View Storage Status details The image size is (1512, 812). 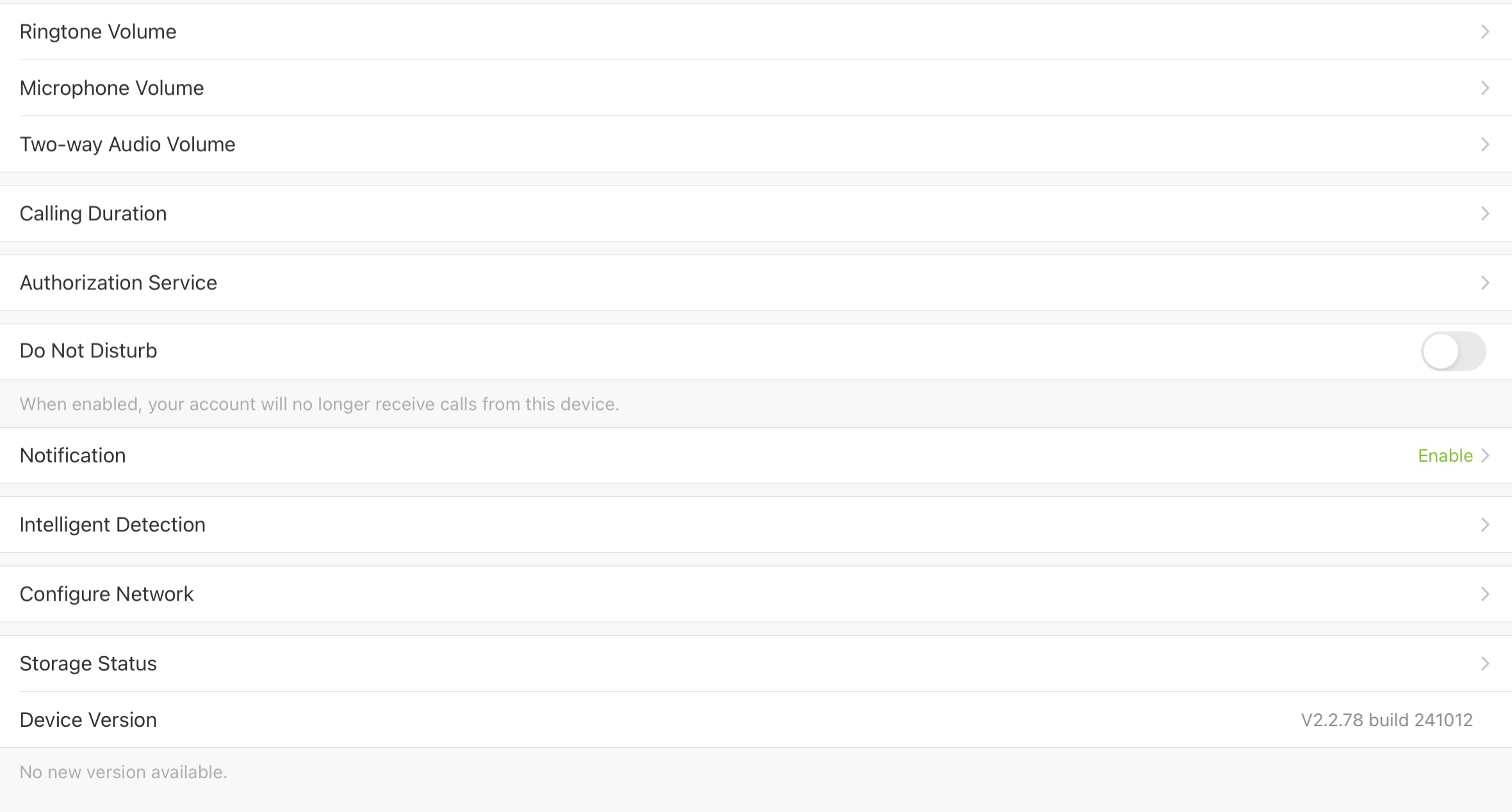click(x=88, y=664)
